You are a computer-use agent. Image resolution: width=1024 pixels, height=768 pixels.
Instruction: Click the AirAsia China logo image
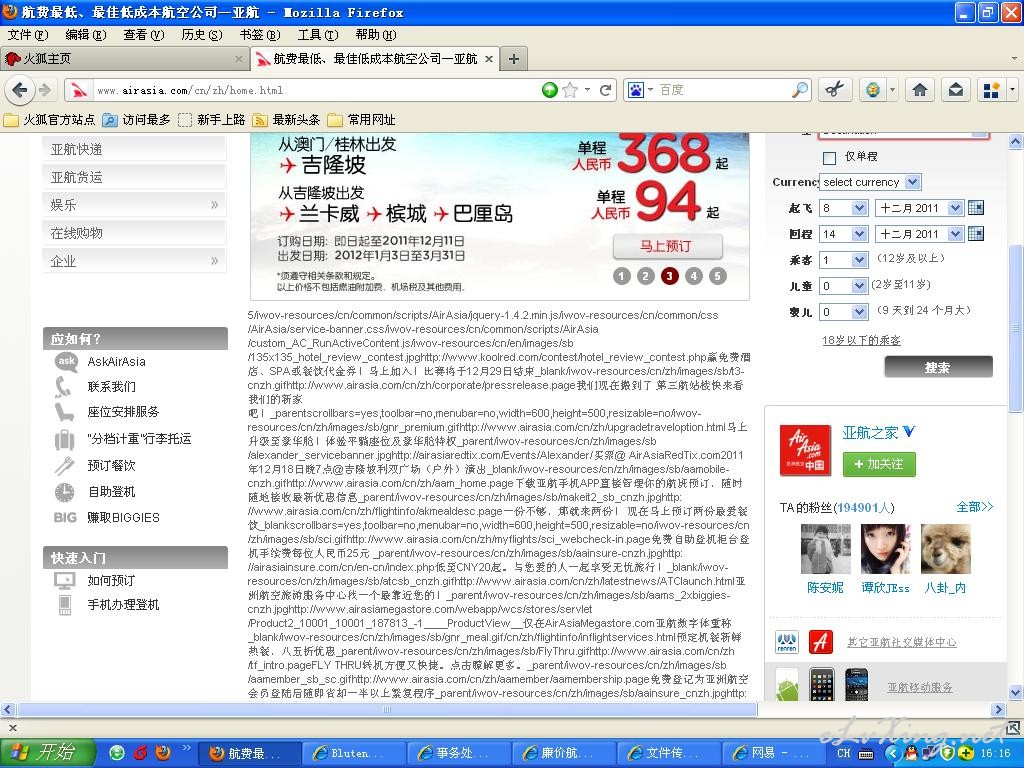pos(805,450)
